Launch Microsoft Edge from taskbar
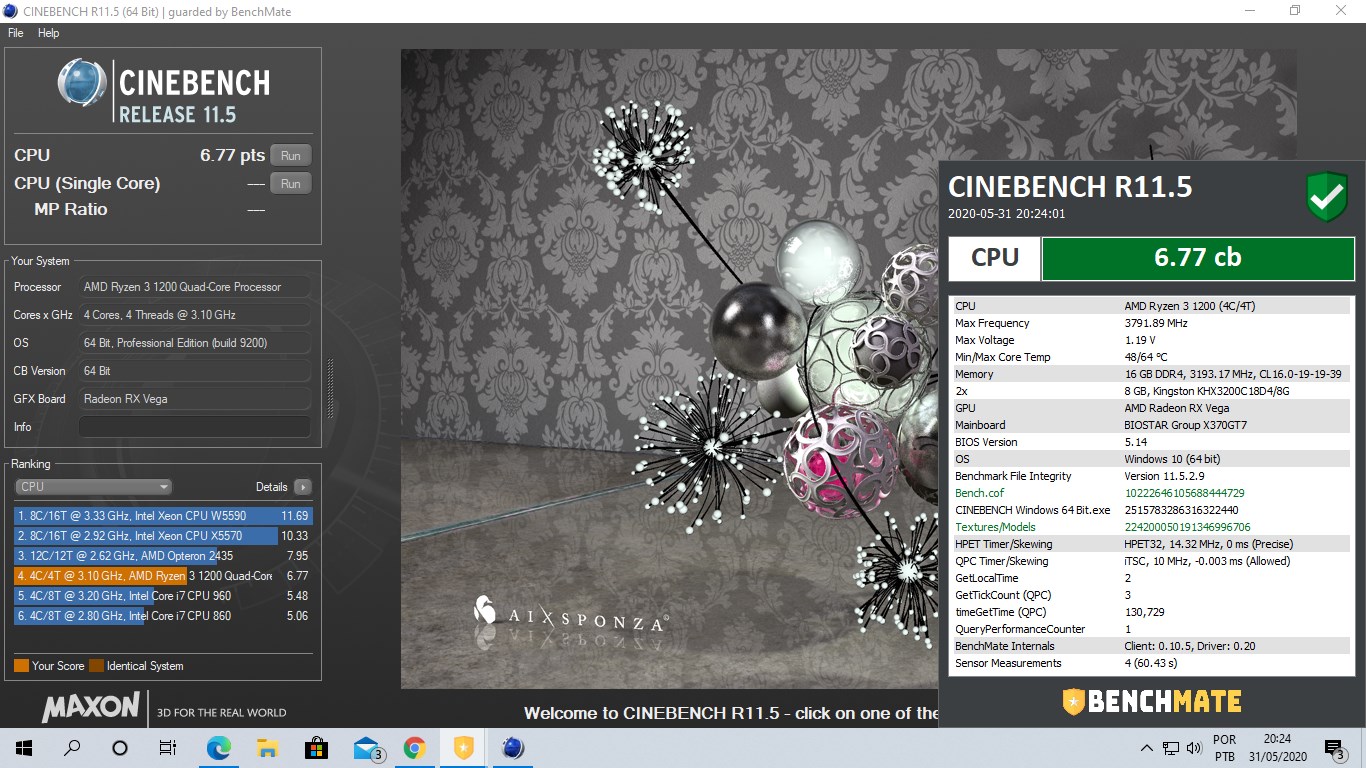Image resolution: width=1366 pixels, height=768 pixels. pos(218,748)
